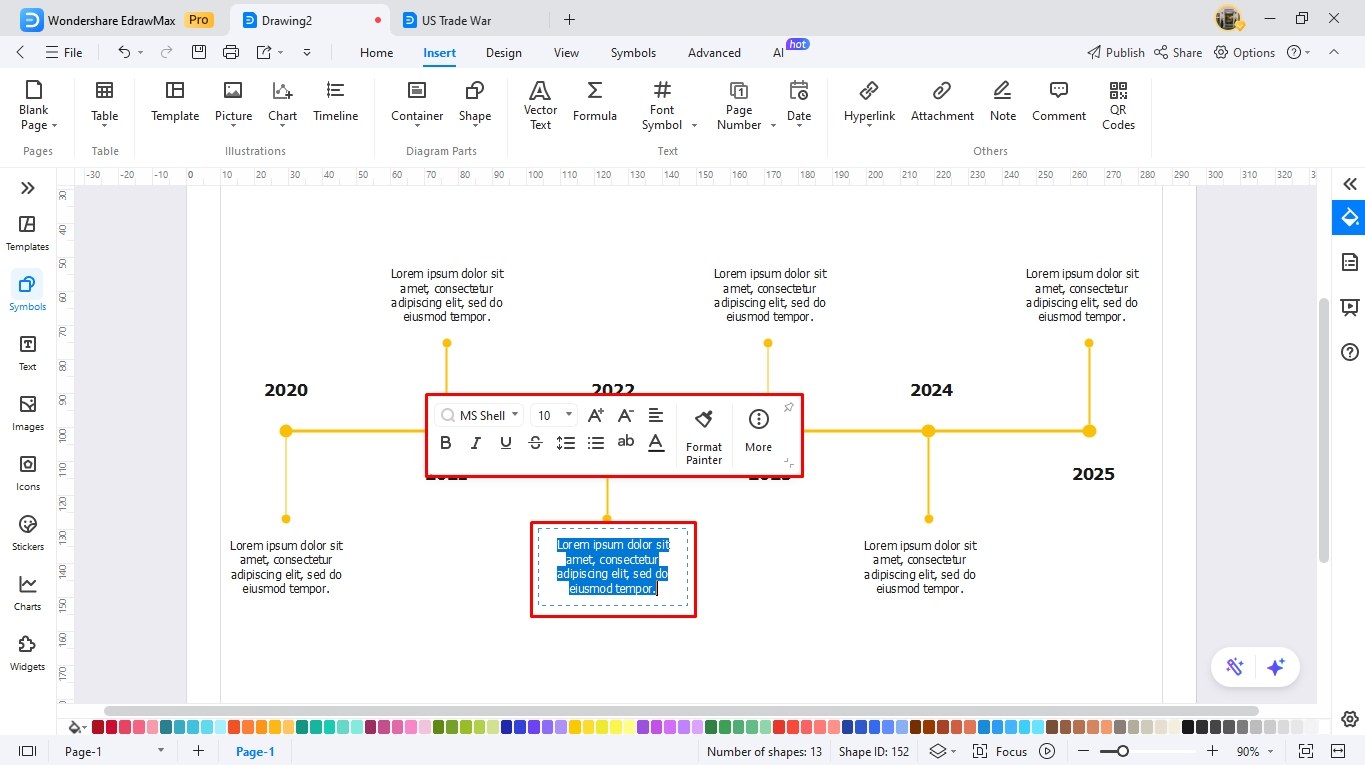The width and height of the screenshot is (1365, 765).
Task: Open More options in floating toolbar
Action: tap(758, 430)
